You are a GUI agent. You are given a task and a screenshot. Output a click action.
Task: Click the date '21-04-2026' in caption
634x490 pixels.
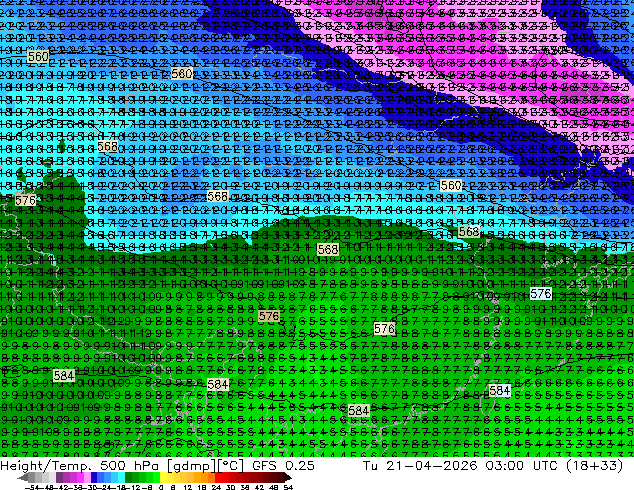click(x=432, y=466)
